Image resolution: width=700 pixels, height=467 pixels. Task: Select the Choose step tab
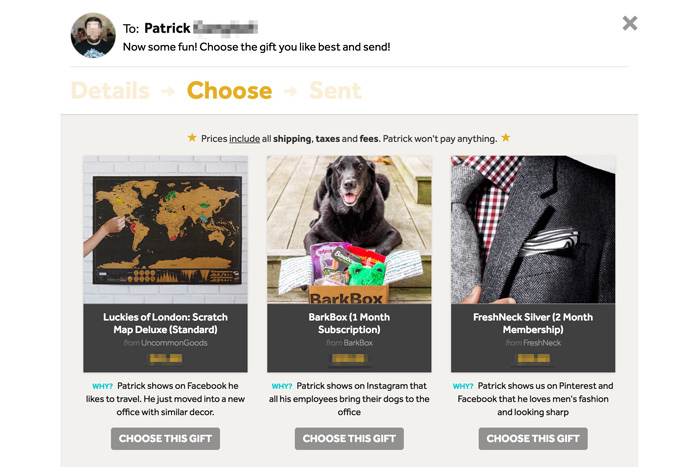pyautogui.click(x=229, y=91)
